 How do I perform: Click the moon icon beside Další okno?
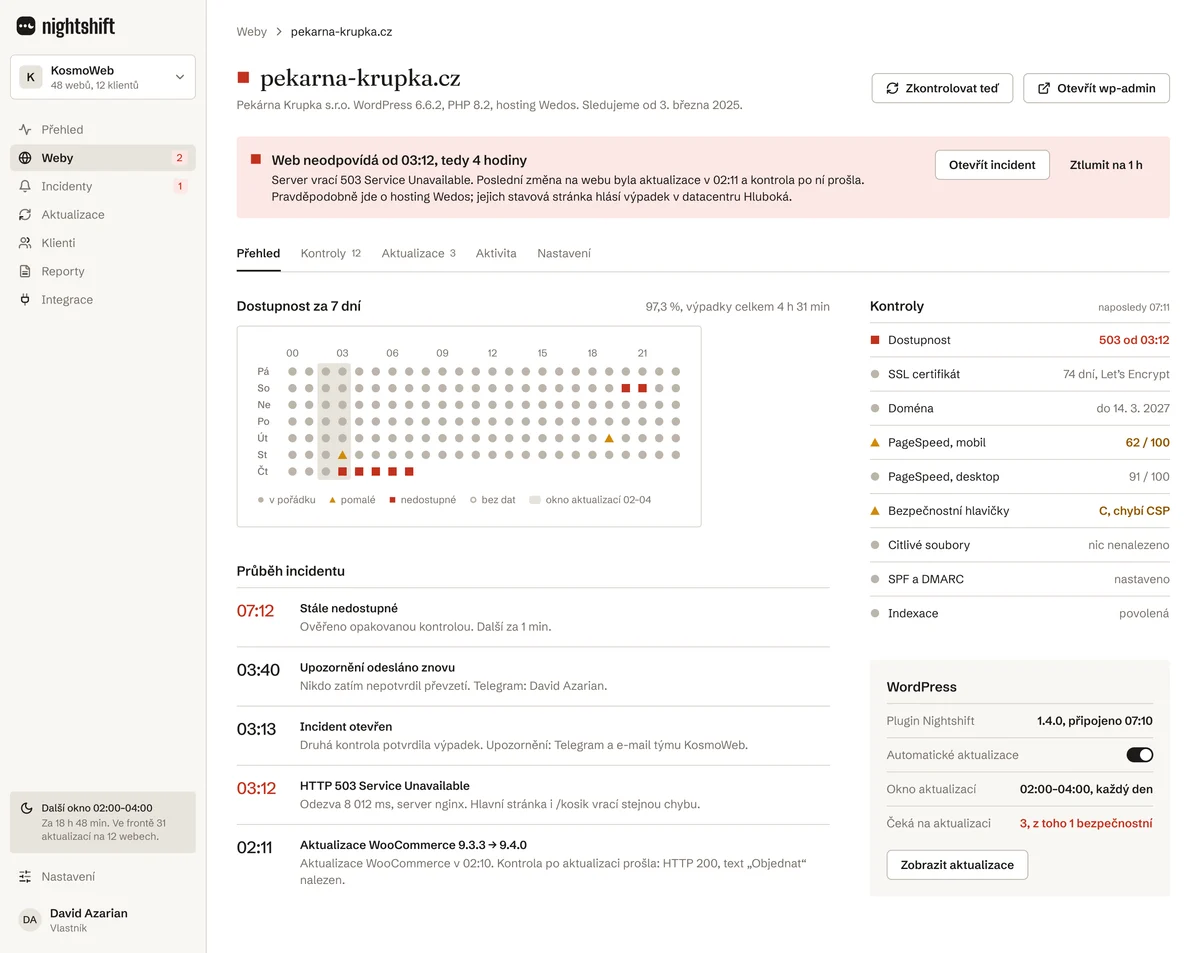point(27,808)
